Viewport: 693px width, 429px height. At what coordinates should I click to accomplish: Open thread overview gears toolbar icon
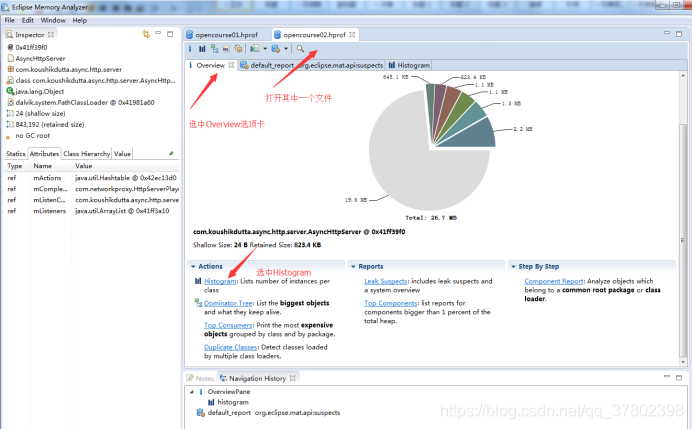[x=238, y=49]
